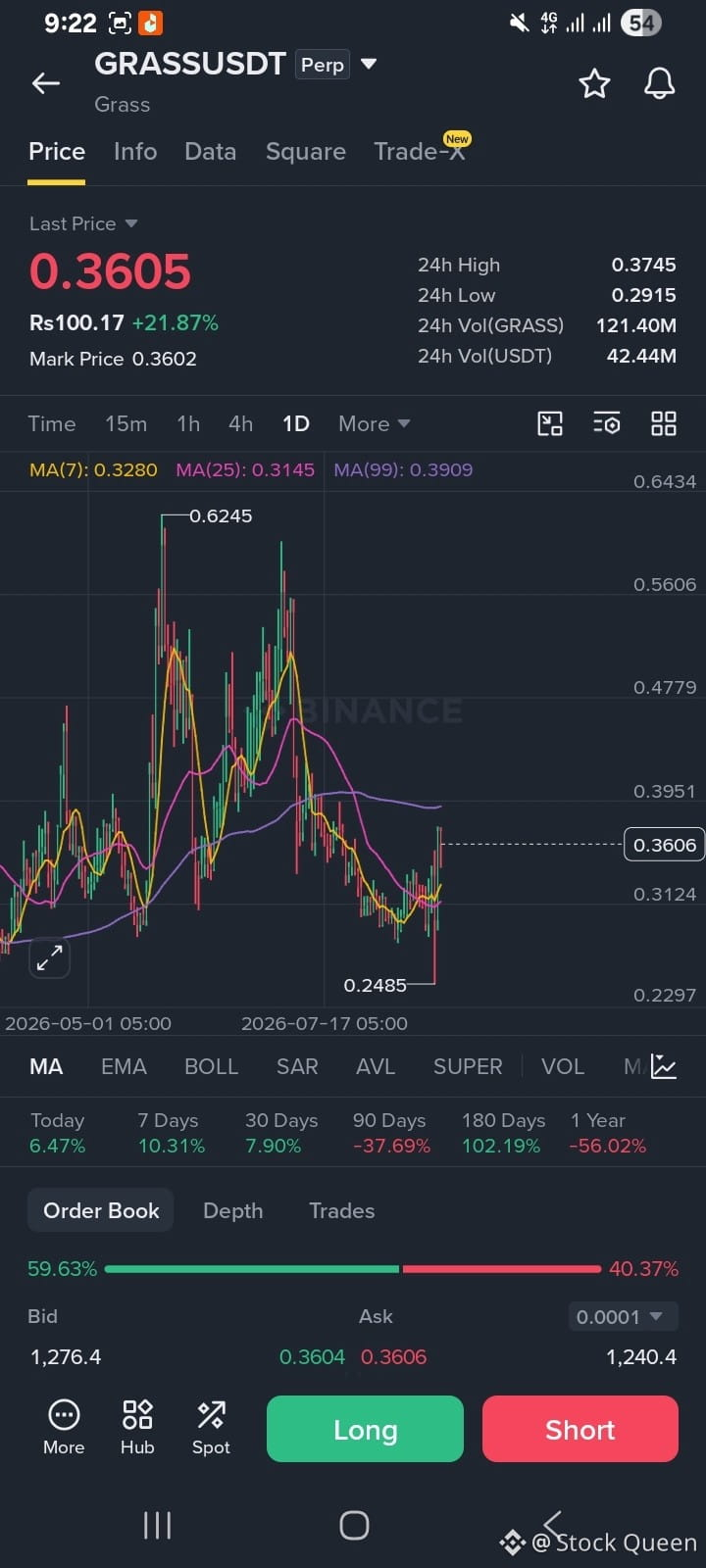The image size is (706, 1568).
Task: Tap the muted bell status icon
Action: point(519,23)
